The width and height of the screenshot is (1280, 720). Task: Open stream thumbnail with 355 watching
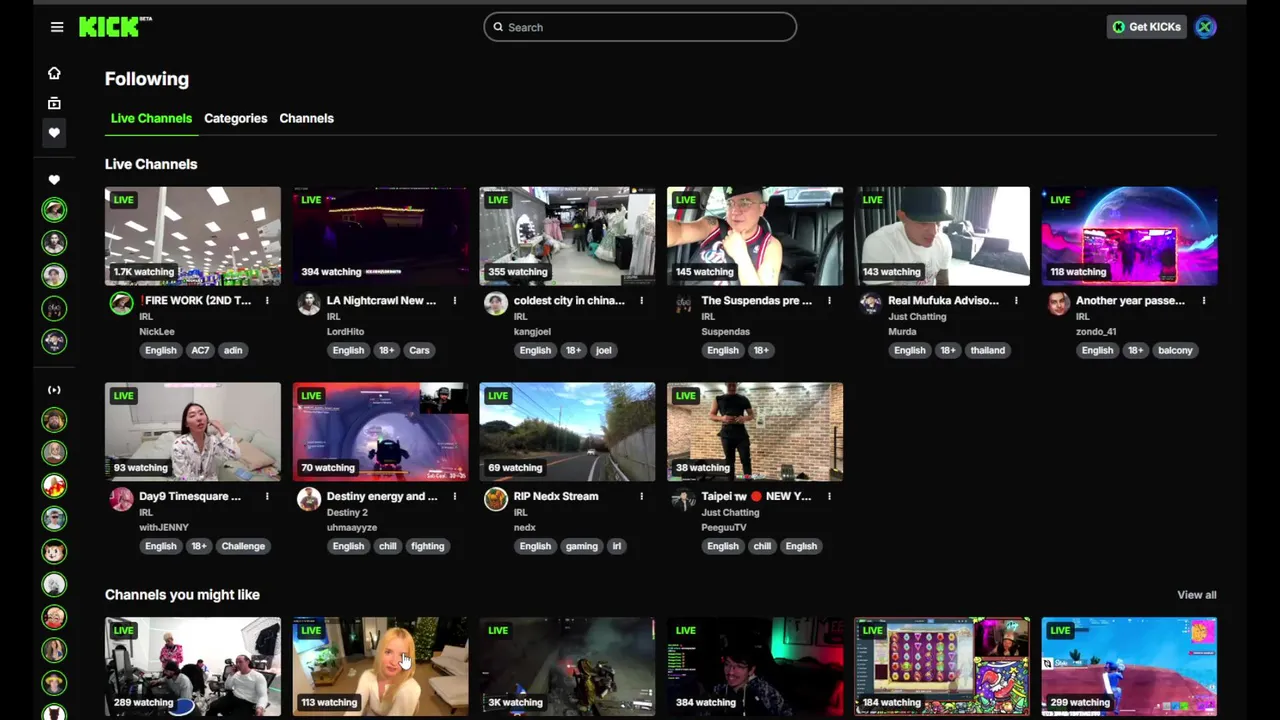coord(567,236)
